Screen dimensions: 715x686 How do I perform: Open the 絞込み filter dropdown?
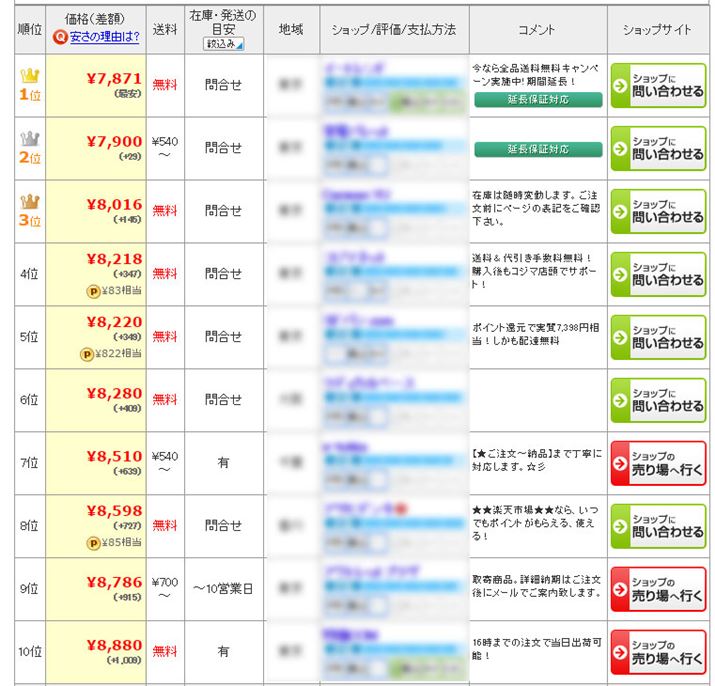pyautogui.click(x=223, y=43)
